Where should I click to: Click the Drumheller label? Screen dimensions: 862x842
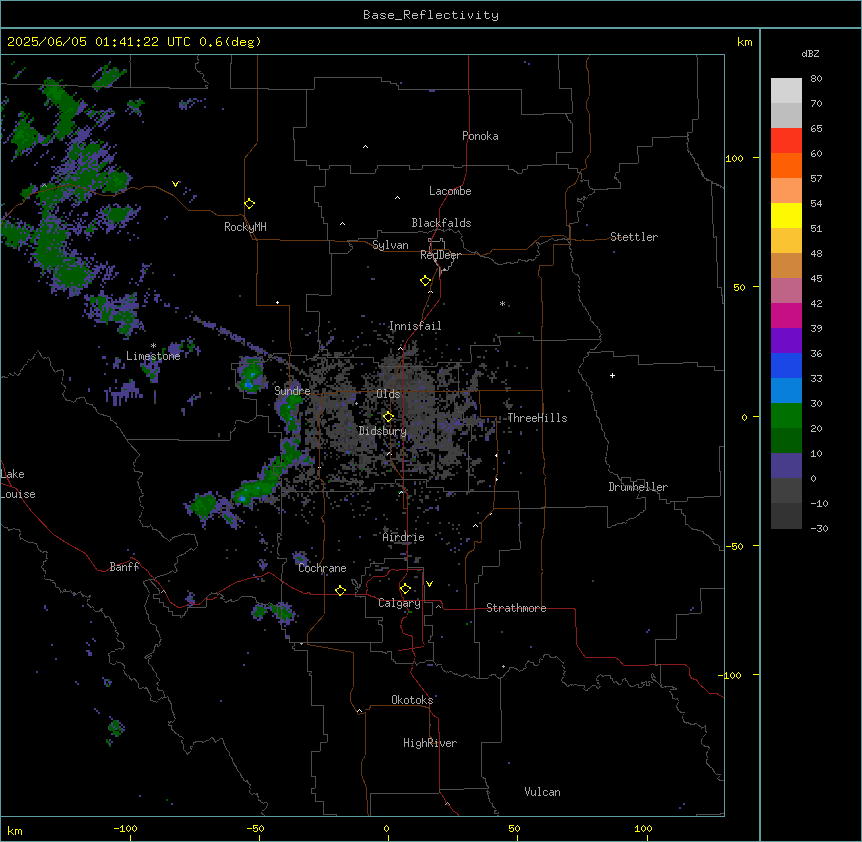tap(638, 487)
